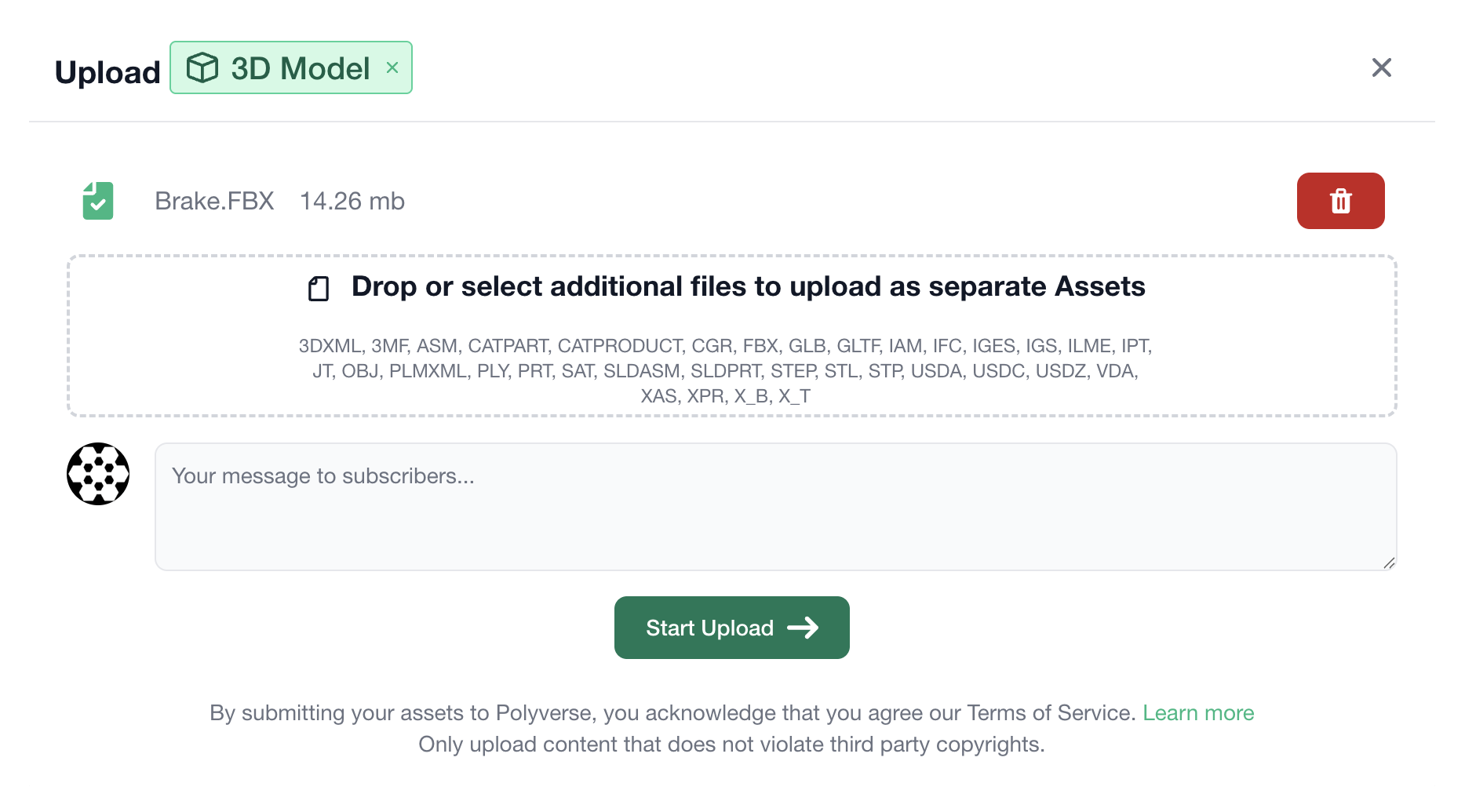Click the 3D Model cube icon

(x=202, y=67)
